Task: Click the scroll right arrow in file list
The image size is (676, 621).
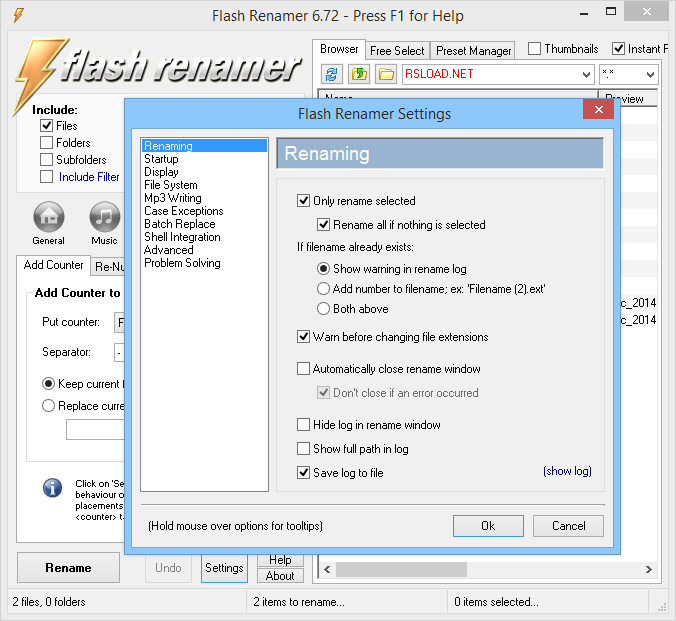Action: [648, 569]
